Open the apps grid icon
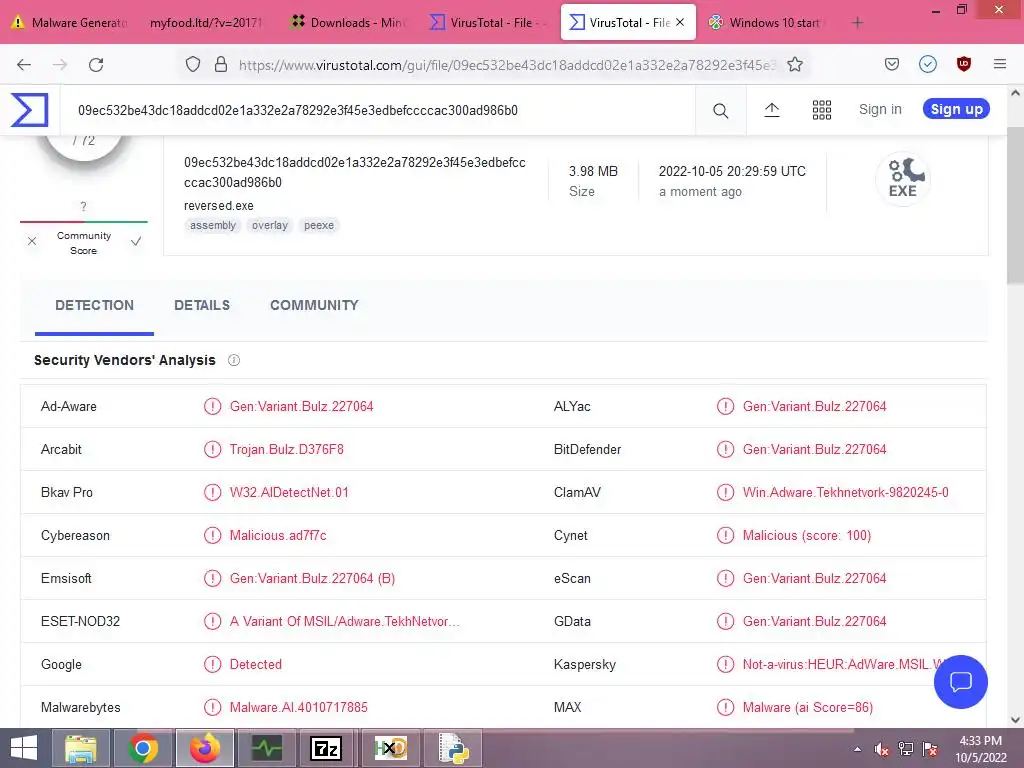1024x768 pixels. [x=822, y=110]
